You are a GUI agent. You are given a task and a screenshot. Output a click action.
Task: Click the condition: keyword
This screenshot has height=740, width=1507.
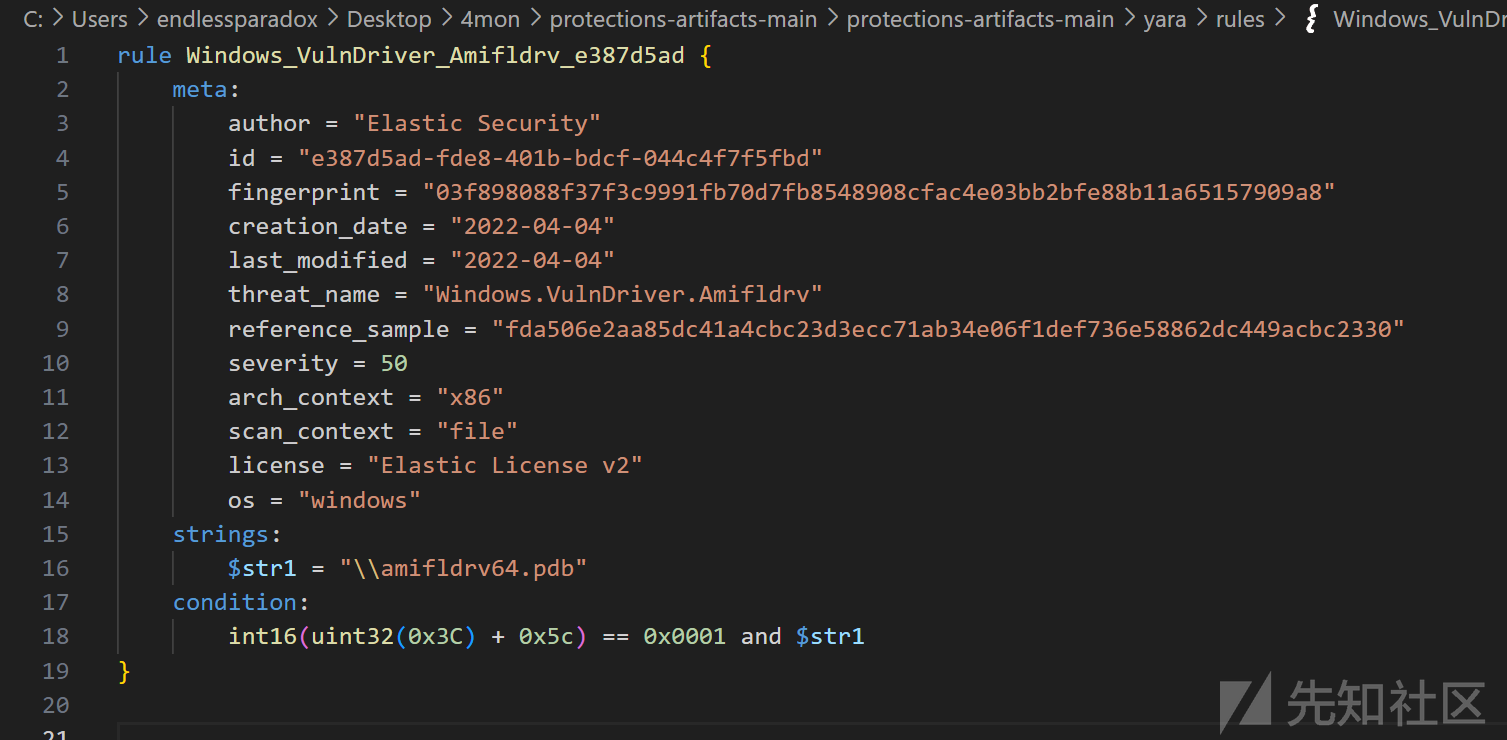pyautogui.click(x=241, y=602)
